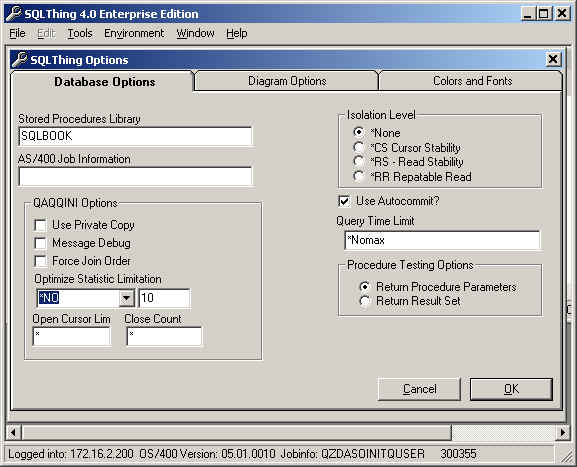
Task: Enable the Message Debug checkbox
Action: click(40, 243)
